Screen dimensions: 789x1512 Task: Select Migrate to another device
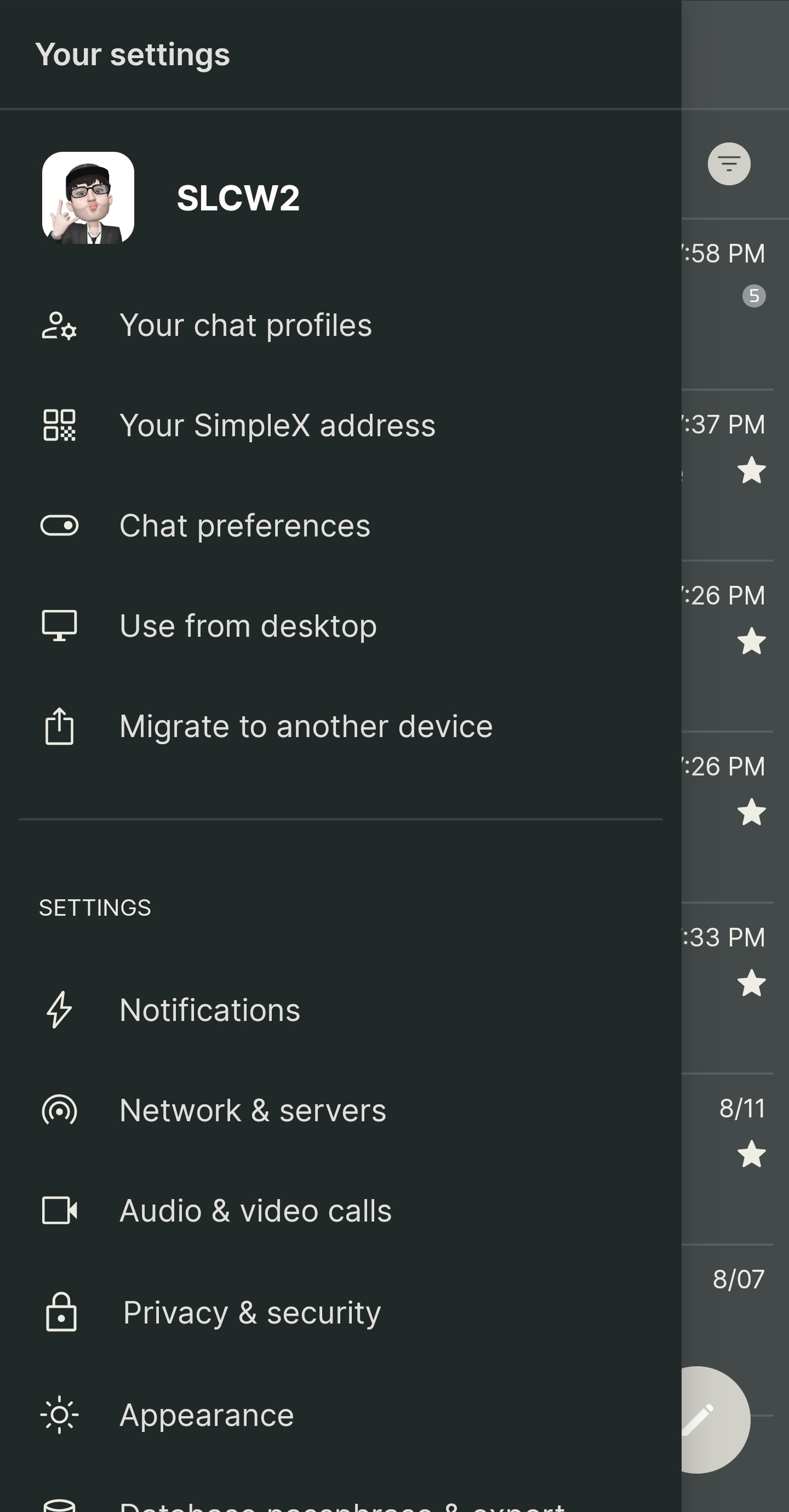coord(306,727)
